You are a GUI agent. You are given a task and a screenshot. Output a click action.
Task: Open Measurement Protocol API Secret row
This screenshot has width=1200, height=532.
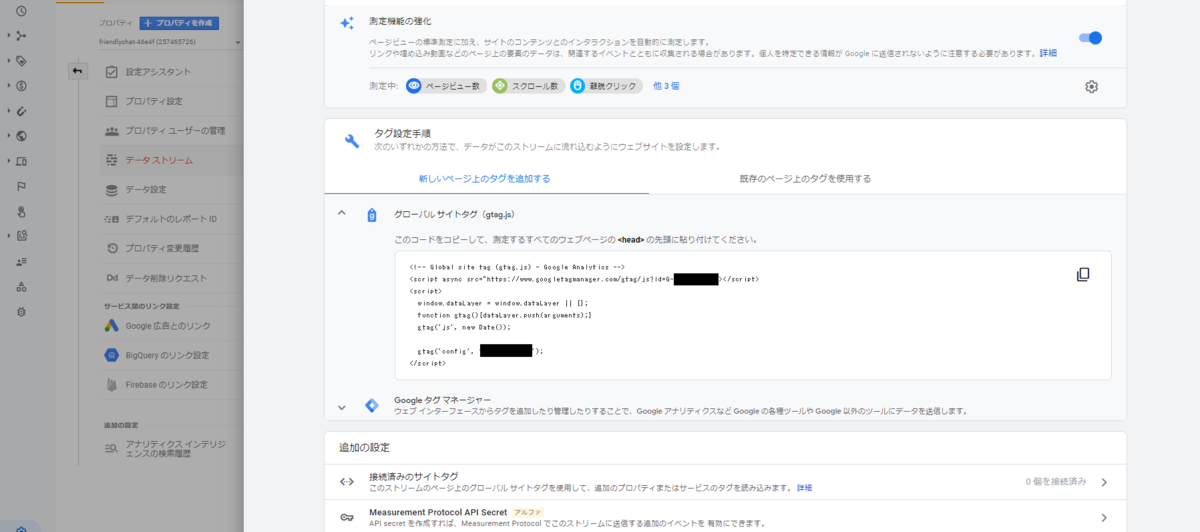(725, 517)
